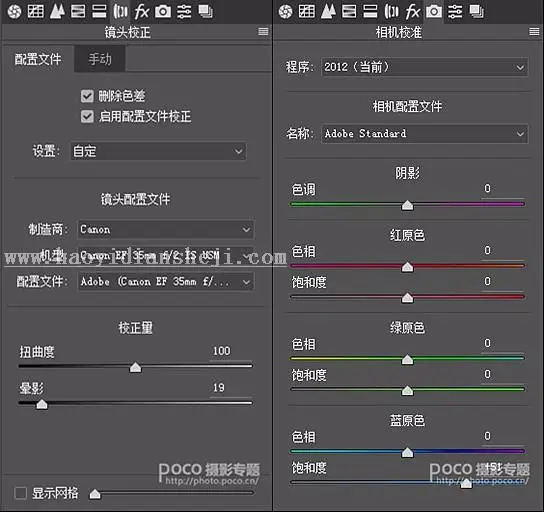The image size is (545, 512).
Task: Expand the 名称 dropdown showing Adobe Standard
Action: pyautogui.click(x=424, y=133)
